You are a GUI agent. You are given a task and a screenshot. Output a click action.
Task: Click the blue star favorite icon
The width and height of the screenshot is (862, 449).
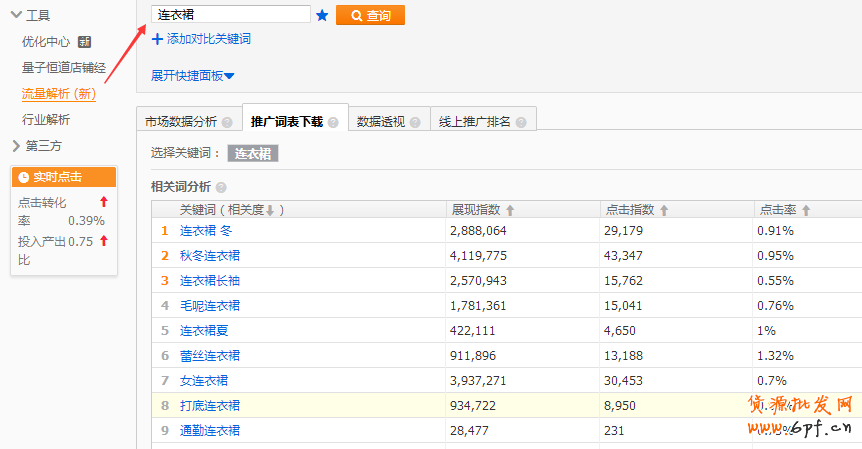pyautogui.click(x=322, y=15)
